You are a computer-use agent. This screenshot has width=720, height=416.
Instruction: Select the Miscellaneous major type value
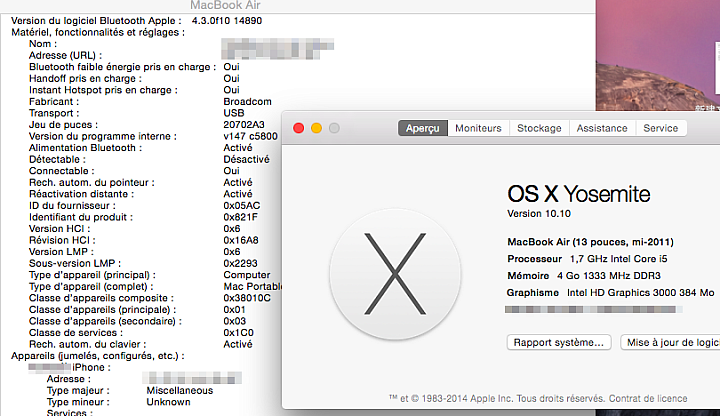click(180, 391)
